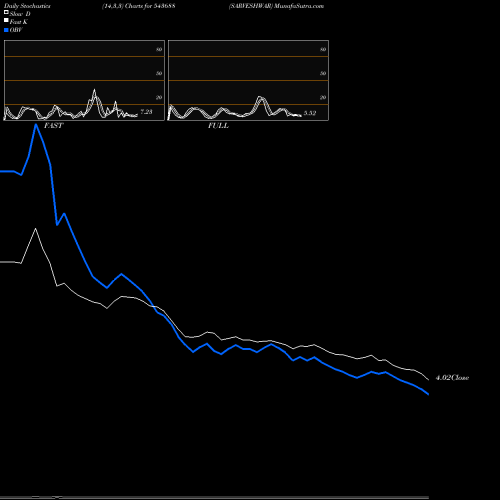Click the peak of the white Close line
Image resolution: width=500 pixels, height=500 pixels.
(x=36, y=229)
